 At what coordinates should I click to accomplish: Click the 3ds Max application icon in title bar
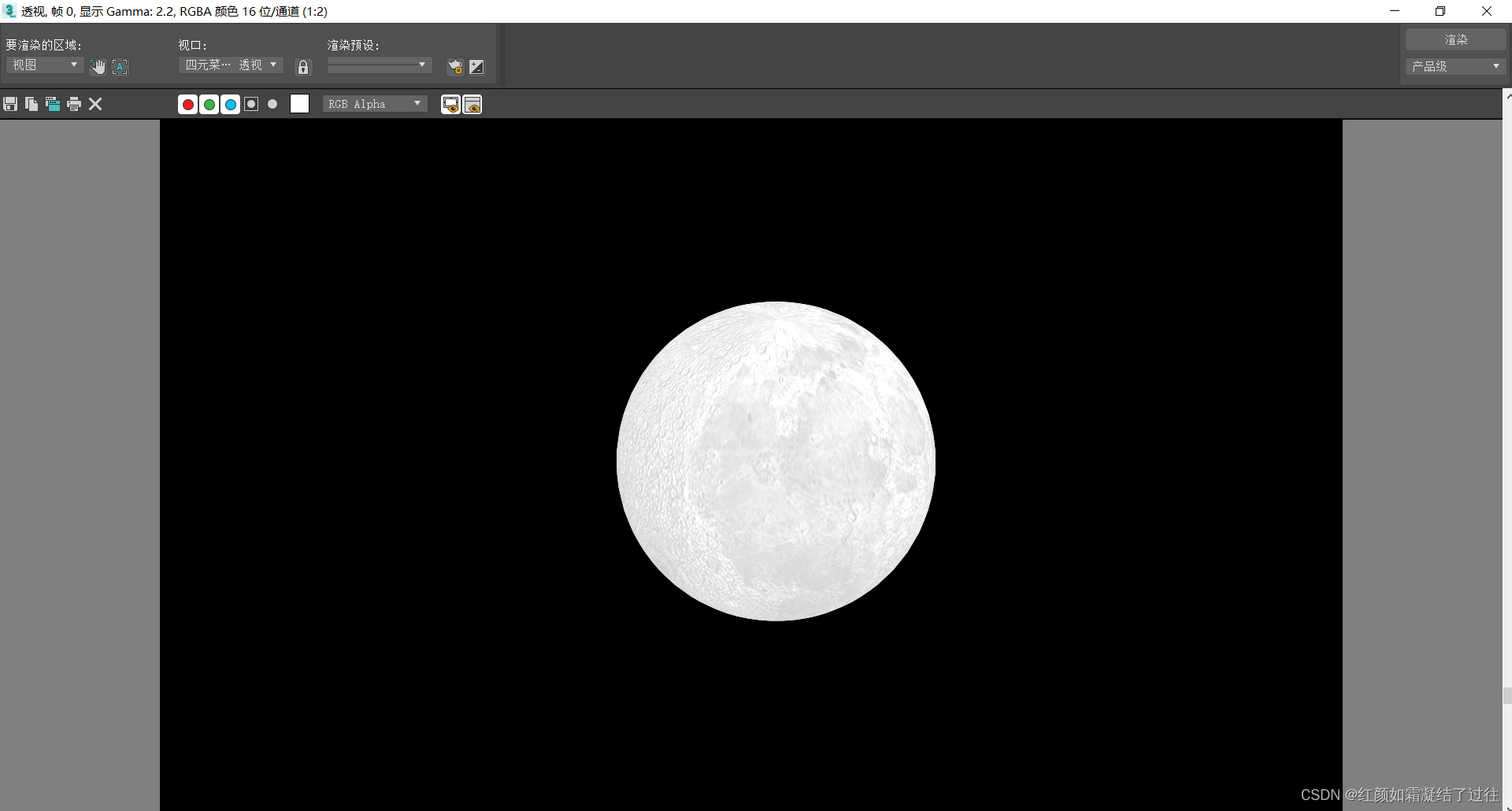pyautogui.click(x=9, y=11)
